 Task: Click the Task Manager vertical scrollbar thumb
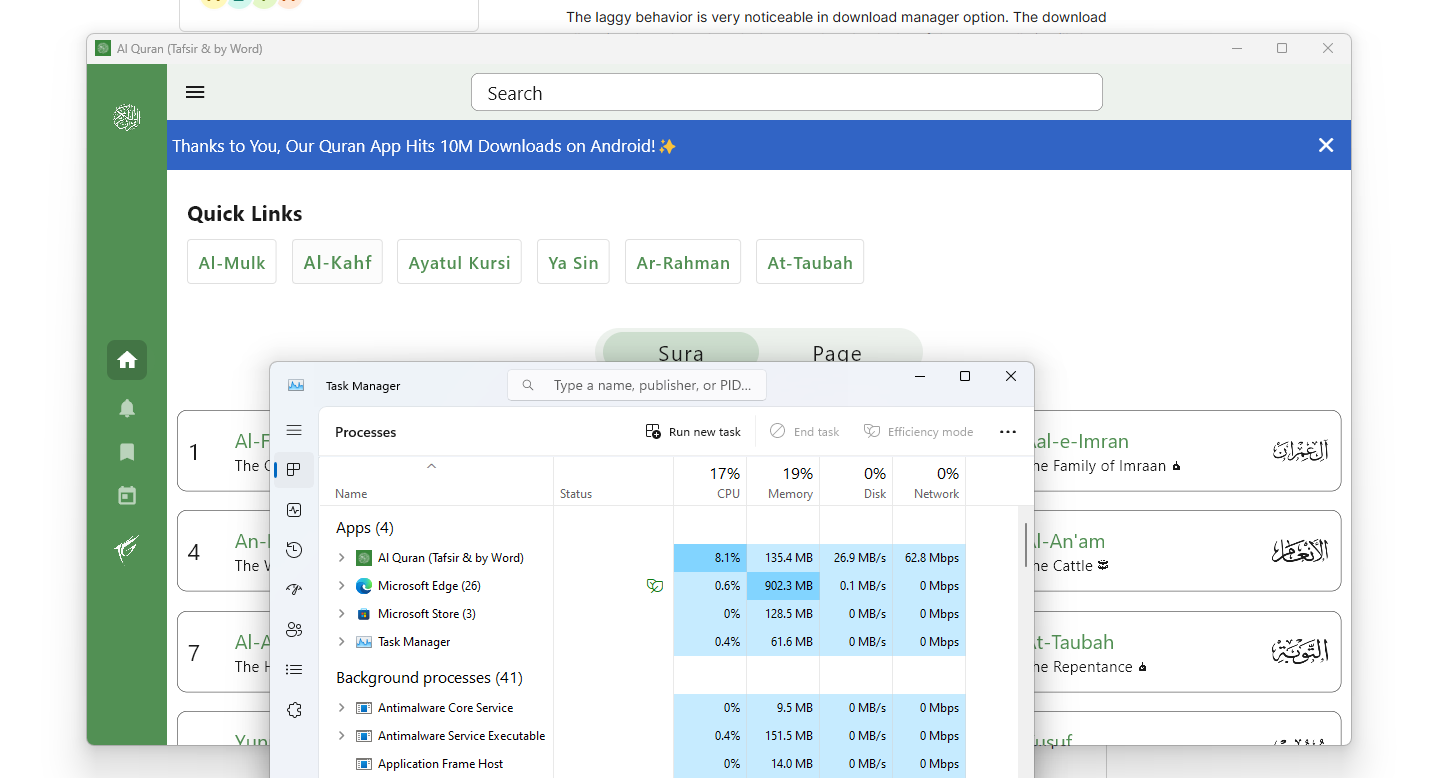tap(1025, 545)
